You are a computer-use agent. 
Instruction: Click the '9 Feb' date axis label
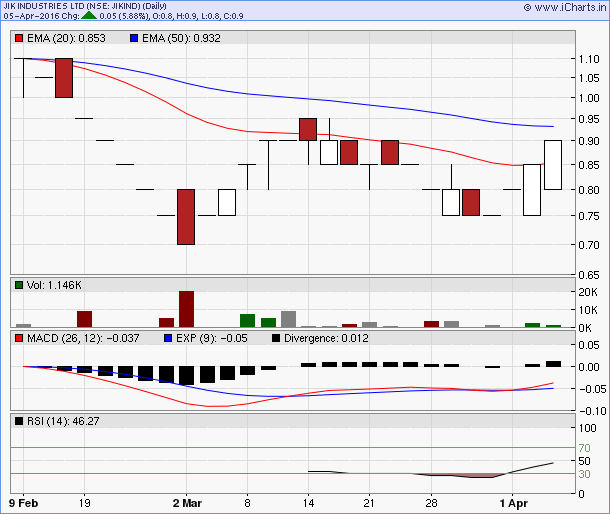[x=23, y=503]
